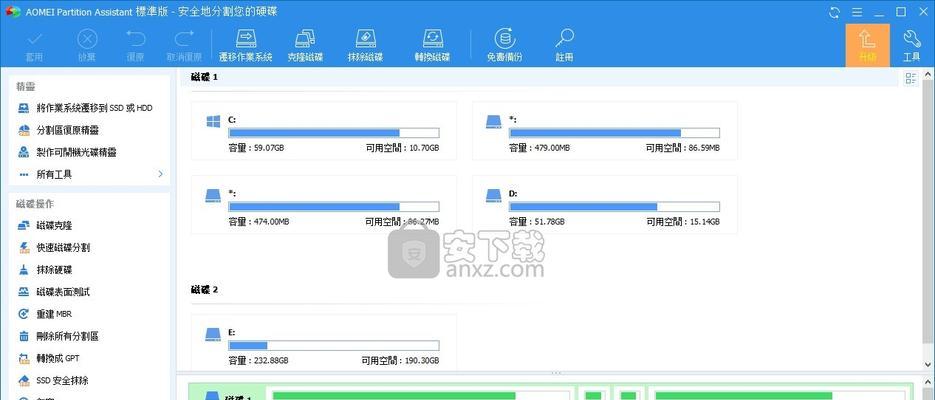The height and width of the screenshot is (400, 935).
Task: Click the drive icon beside E:
Action: 213,334
